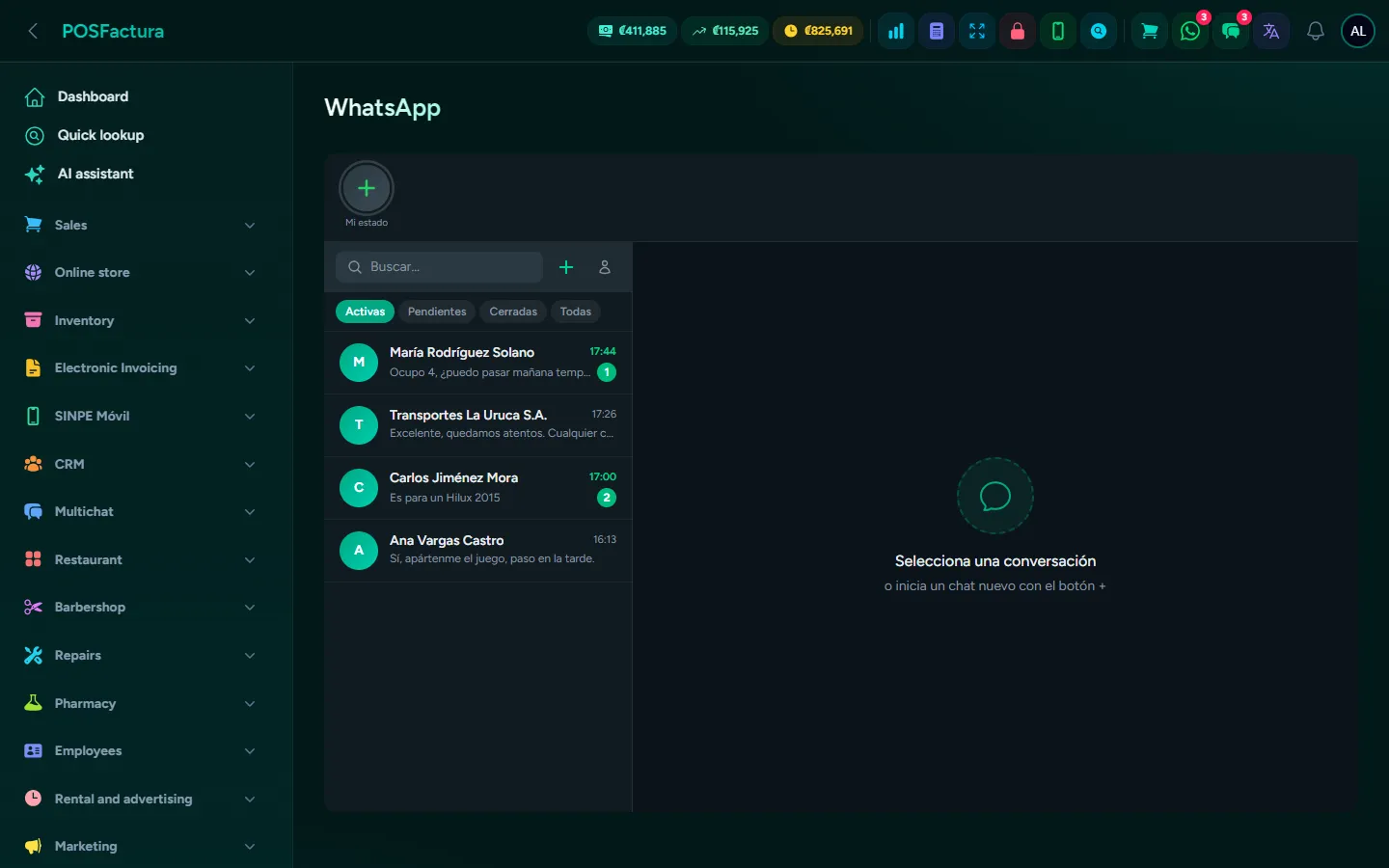
Task: Open Carlos Jiménez Mora conversation
Action: [478, 488]
